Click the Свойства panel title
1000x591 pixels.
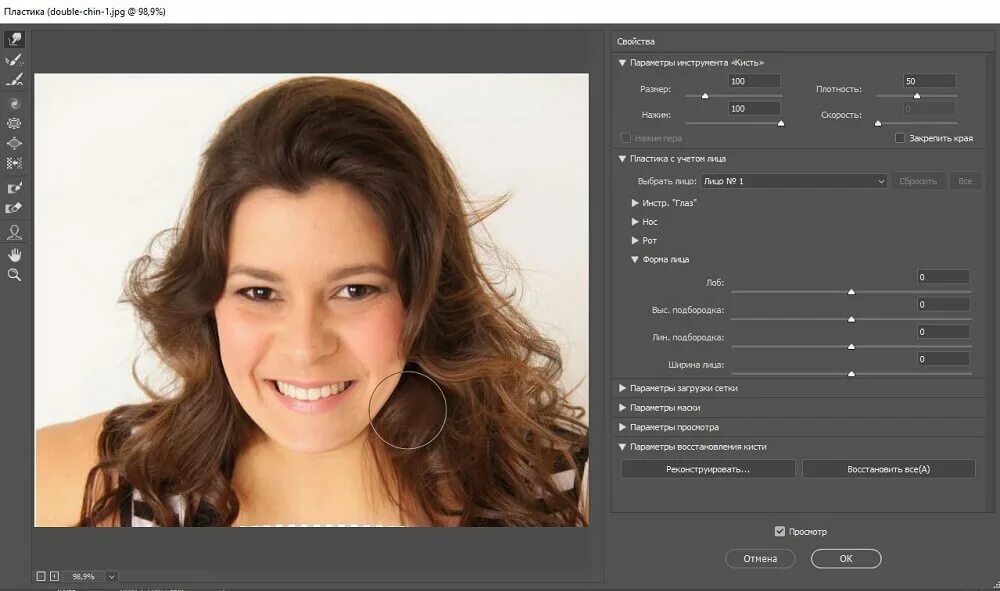635,41
